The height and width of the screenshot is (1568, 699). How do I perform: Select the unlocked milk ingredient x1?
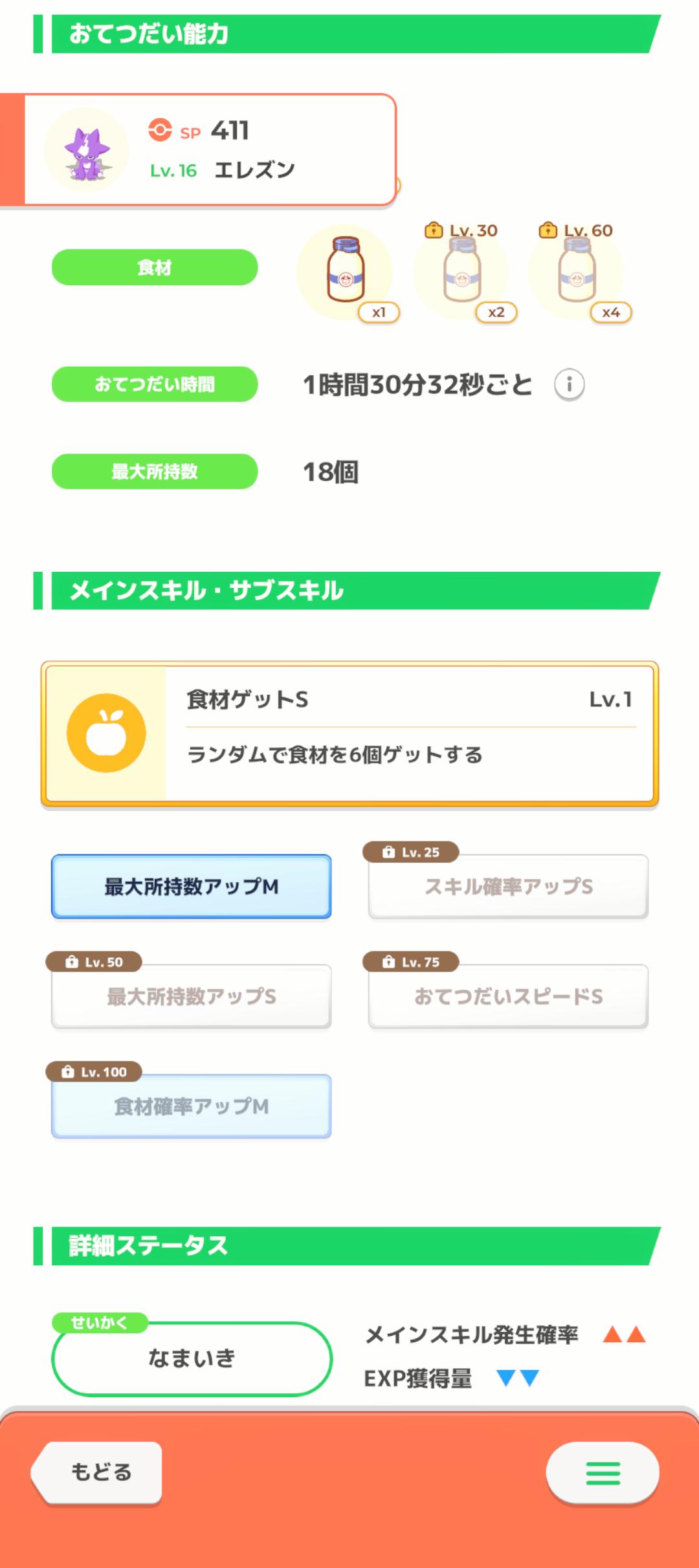[346, 270]
